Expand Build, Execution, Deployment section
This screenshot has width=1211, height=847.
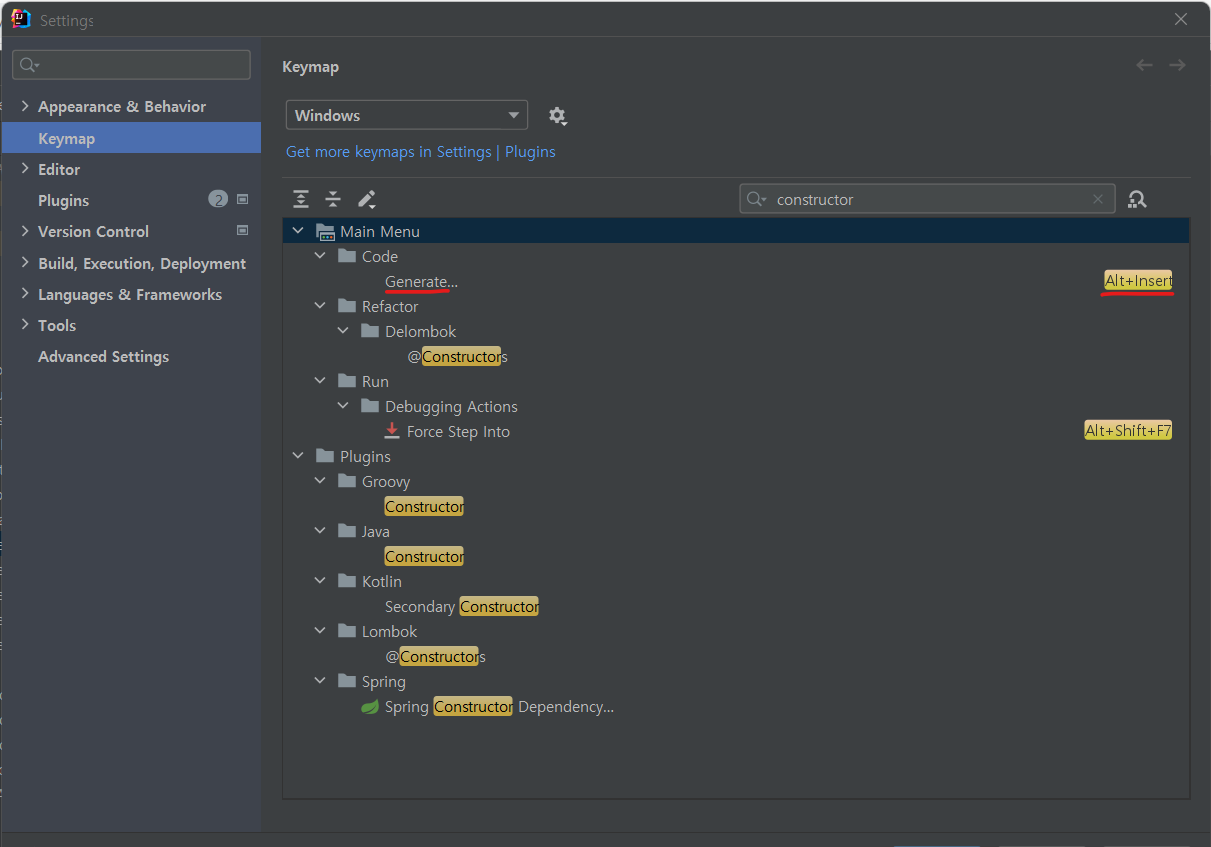coord(25,263)
